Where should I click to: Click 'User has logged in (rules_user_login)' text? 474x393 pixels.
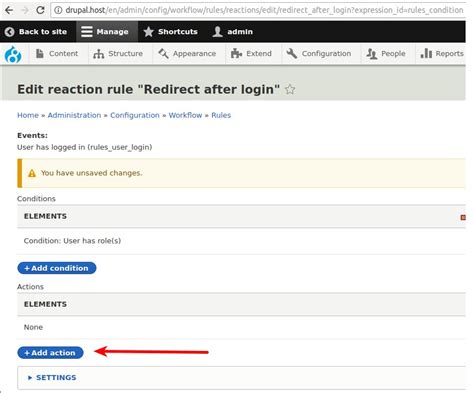click(x=85, y=147)
